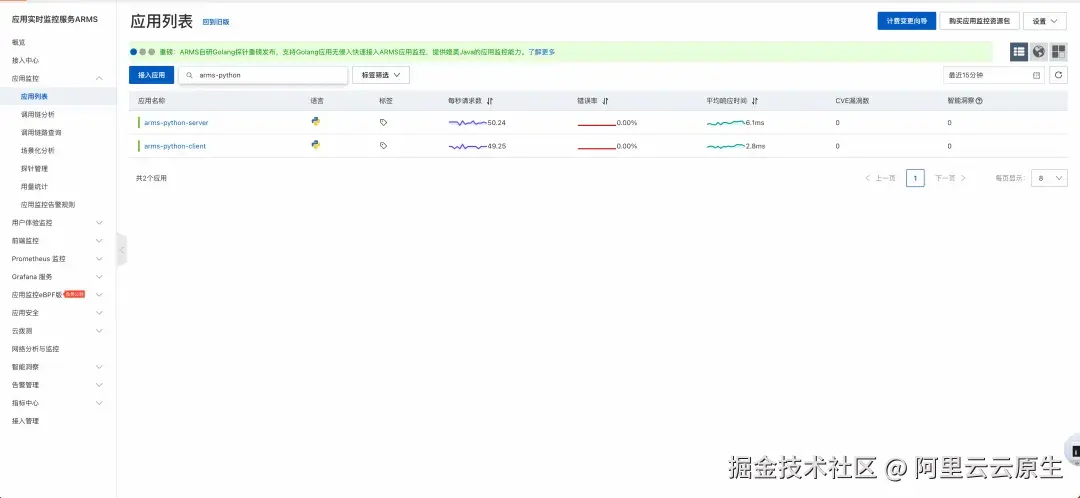This screenshot has height=498, width=1080.
Task: Expand Grafana 服务 in the sidebar
Action: pyautogui.click(x=98, y=276)
